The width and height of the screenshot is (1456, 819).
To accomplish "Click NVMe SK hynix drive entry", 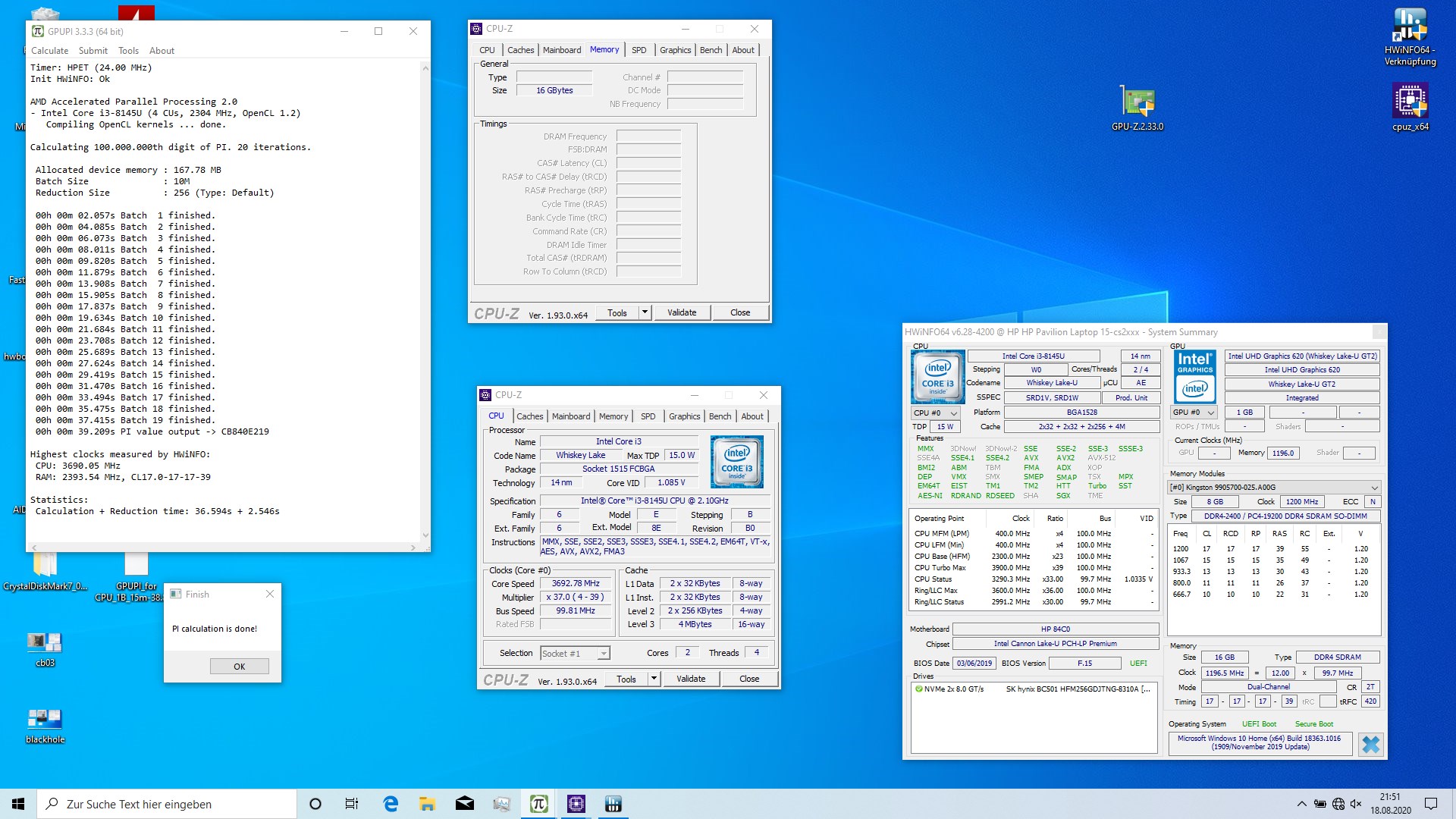I will point(1032,689).
